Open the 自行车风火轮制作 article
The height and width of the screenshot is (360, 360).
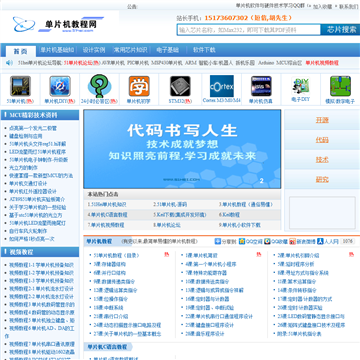click(x=28, y=231)
